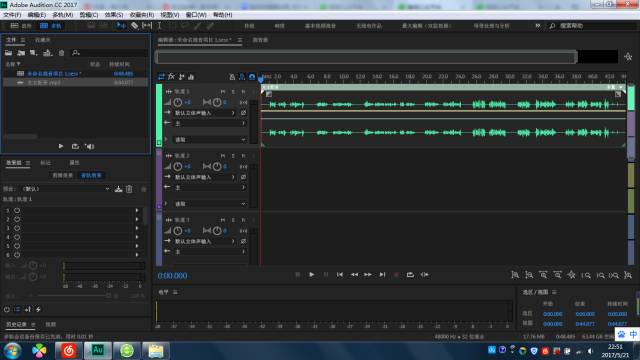Open the 视图(V) menu
Image resolution: width=640 pixels, height=360 pixels.
pos(170,15)
